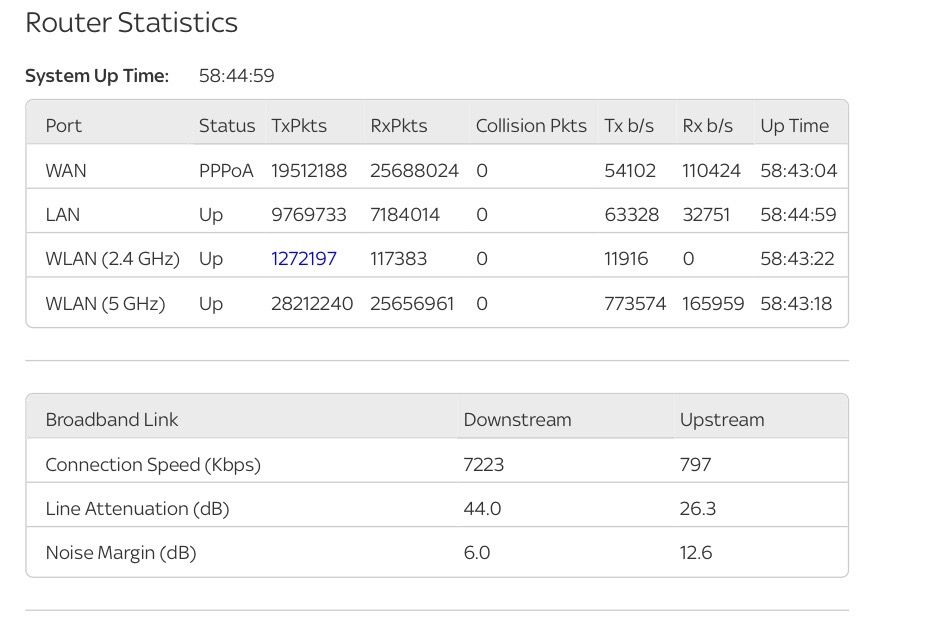Select the WAN port row label

[66, 171]
